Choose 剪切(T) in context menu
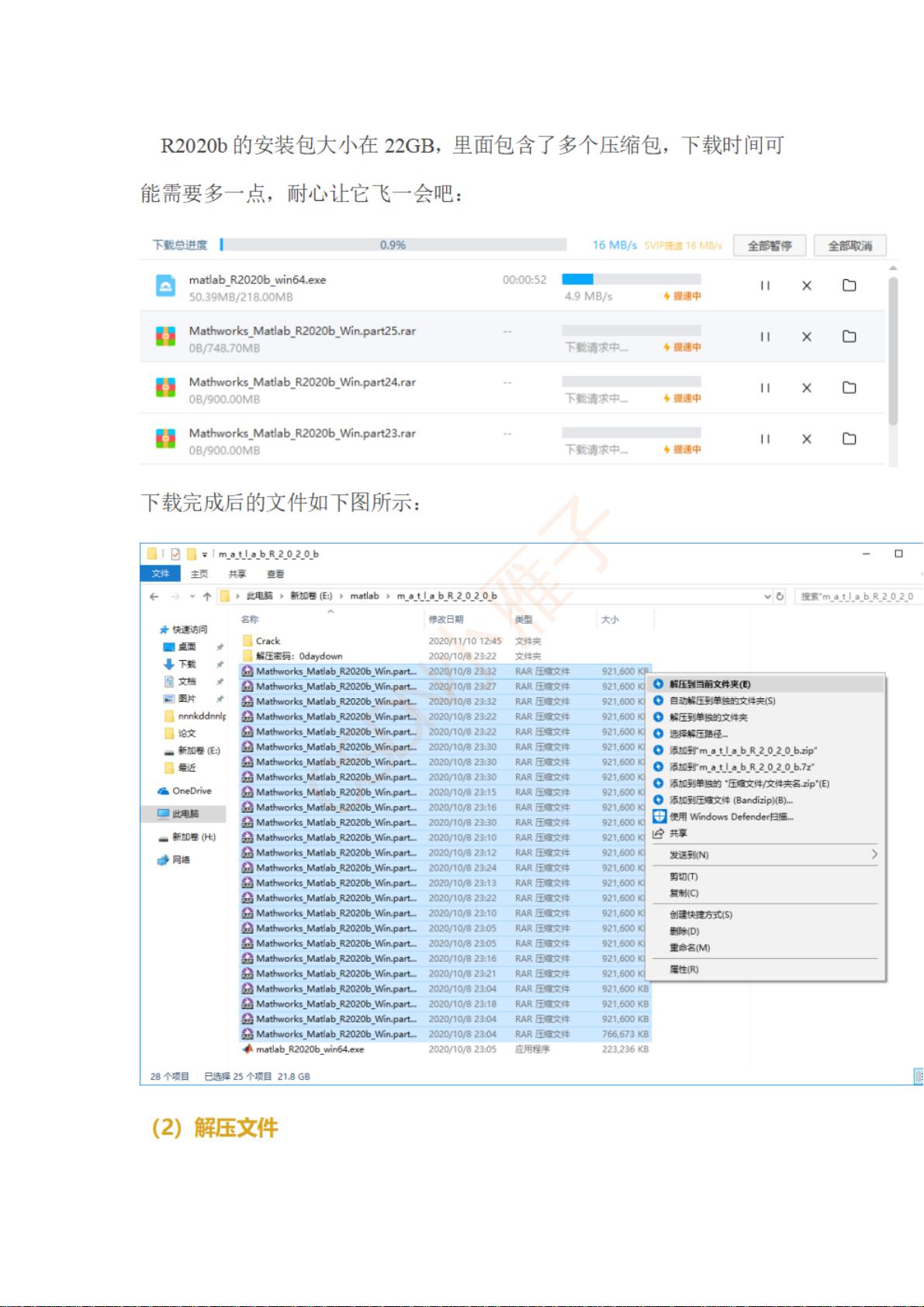924x1307 pixels. click(x=767, y=877)
